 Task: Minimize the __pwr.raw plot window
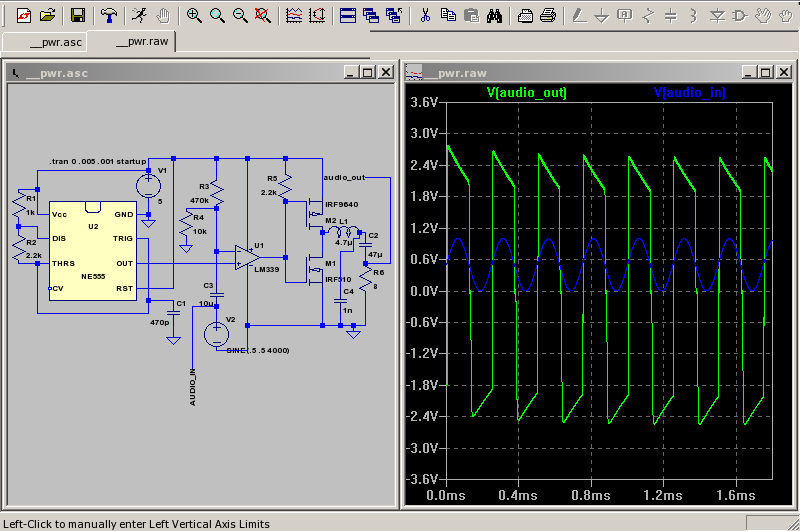pyautogui.click(x=748, y=72)
